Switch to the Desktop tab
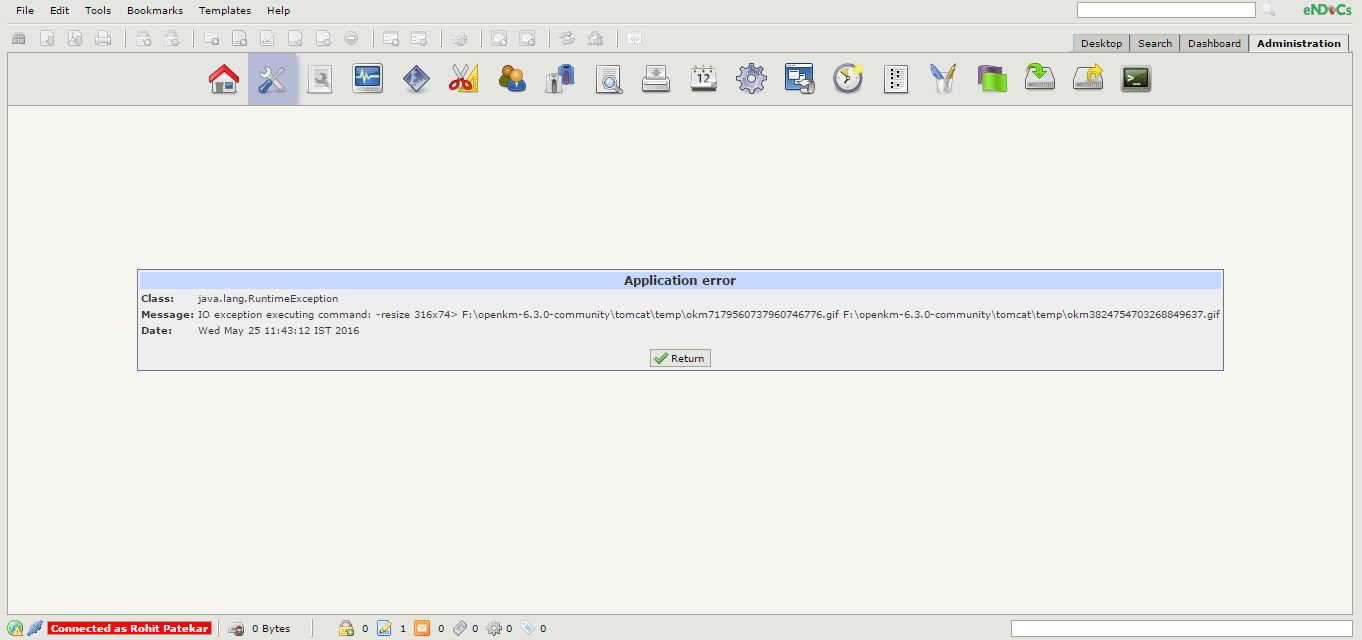This screenshot has height=640, width=1362. [1101, 43]
